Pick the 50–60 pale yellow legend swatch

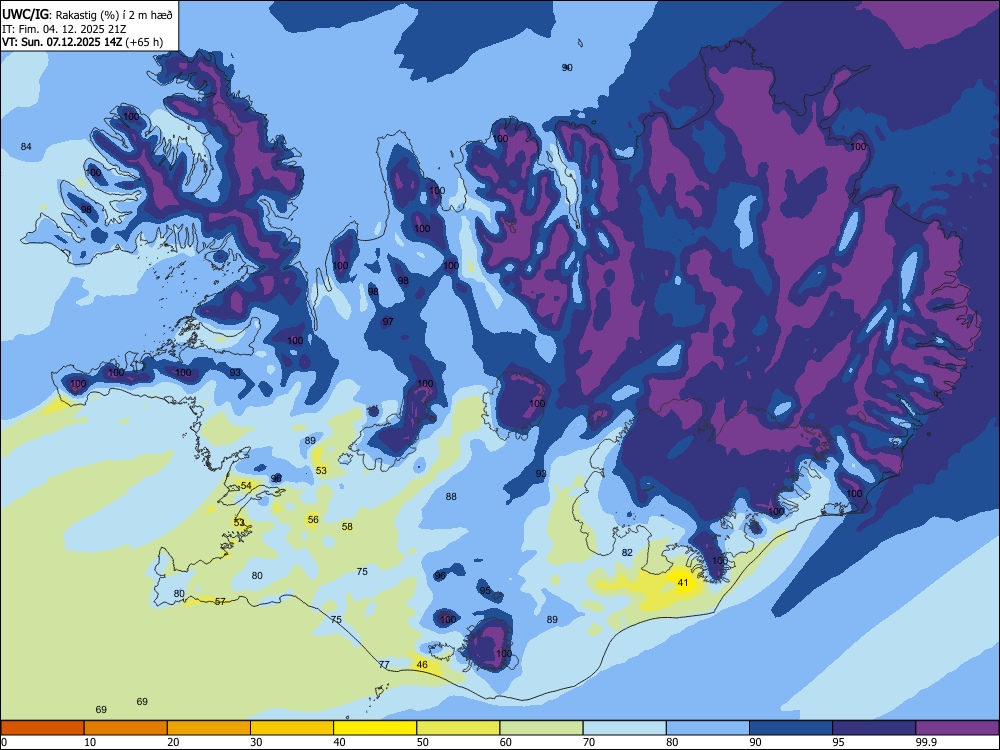pos(458,728)
